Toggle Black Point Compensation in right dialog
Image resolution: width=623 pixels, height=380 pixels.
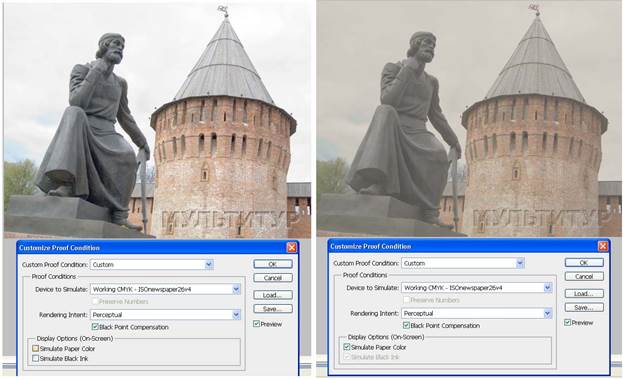(x=406, y=325)
